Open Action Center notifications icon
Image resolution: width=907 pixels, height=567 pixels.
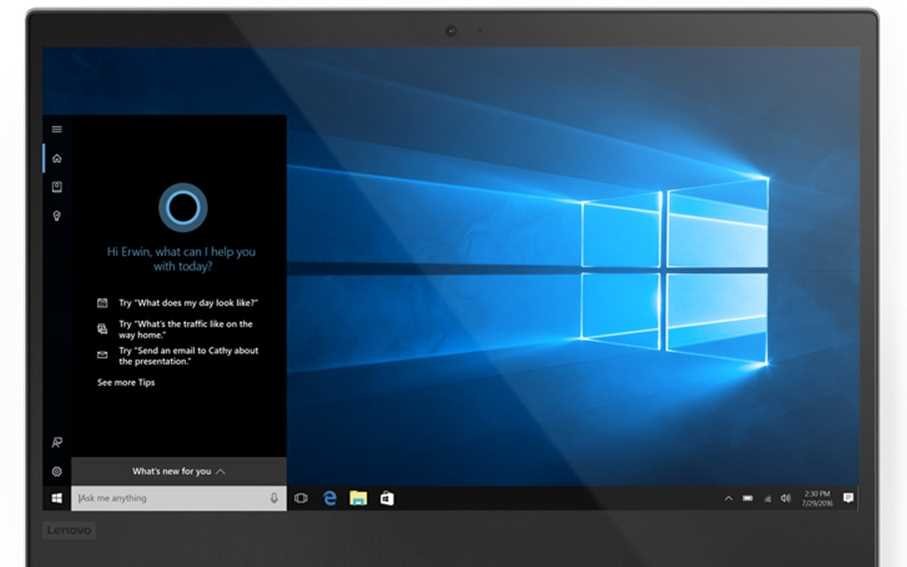point(848,498)
